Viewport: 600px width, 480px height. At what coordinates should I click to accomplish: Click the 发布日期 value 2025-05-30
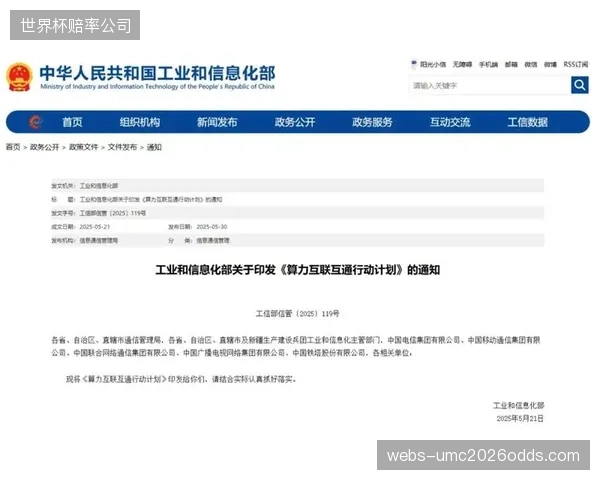point(212,227)
